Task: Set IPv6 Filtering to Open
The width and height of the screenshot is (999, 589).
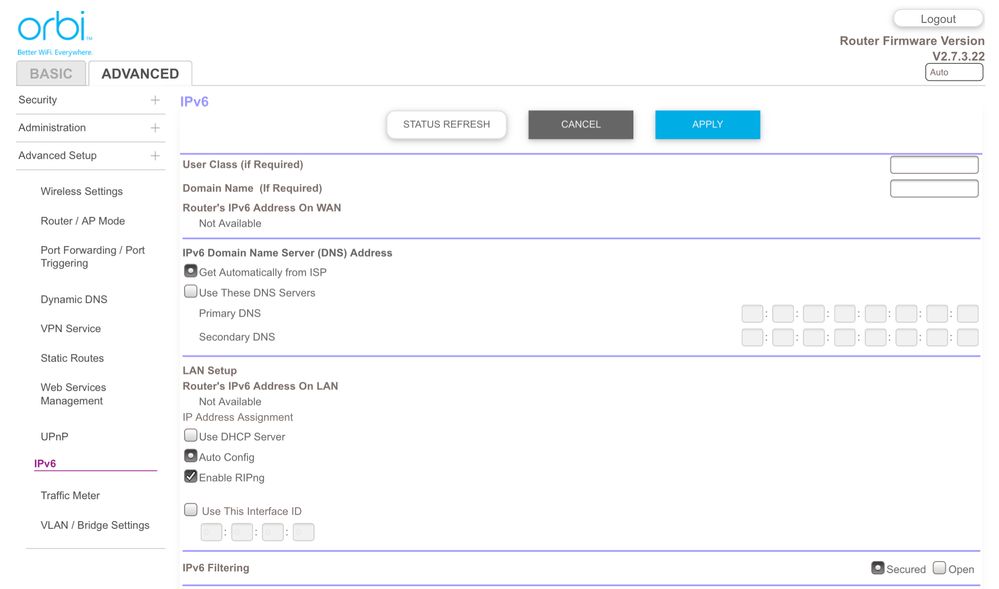Action: [939, 568]
